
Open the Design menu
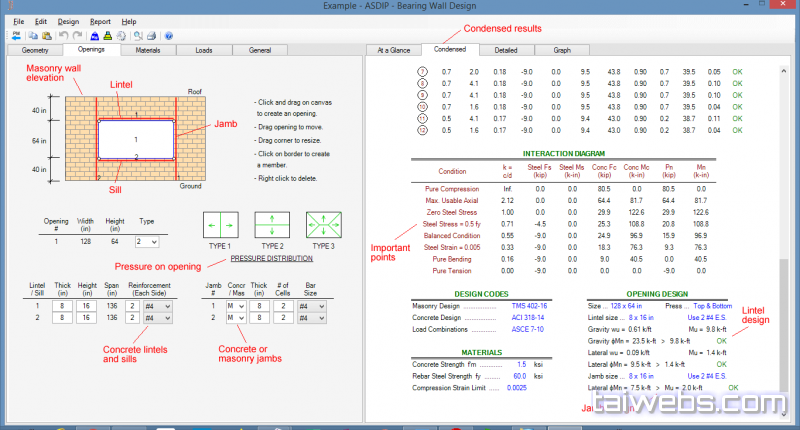click(x=68, y=21)
